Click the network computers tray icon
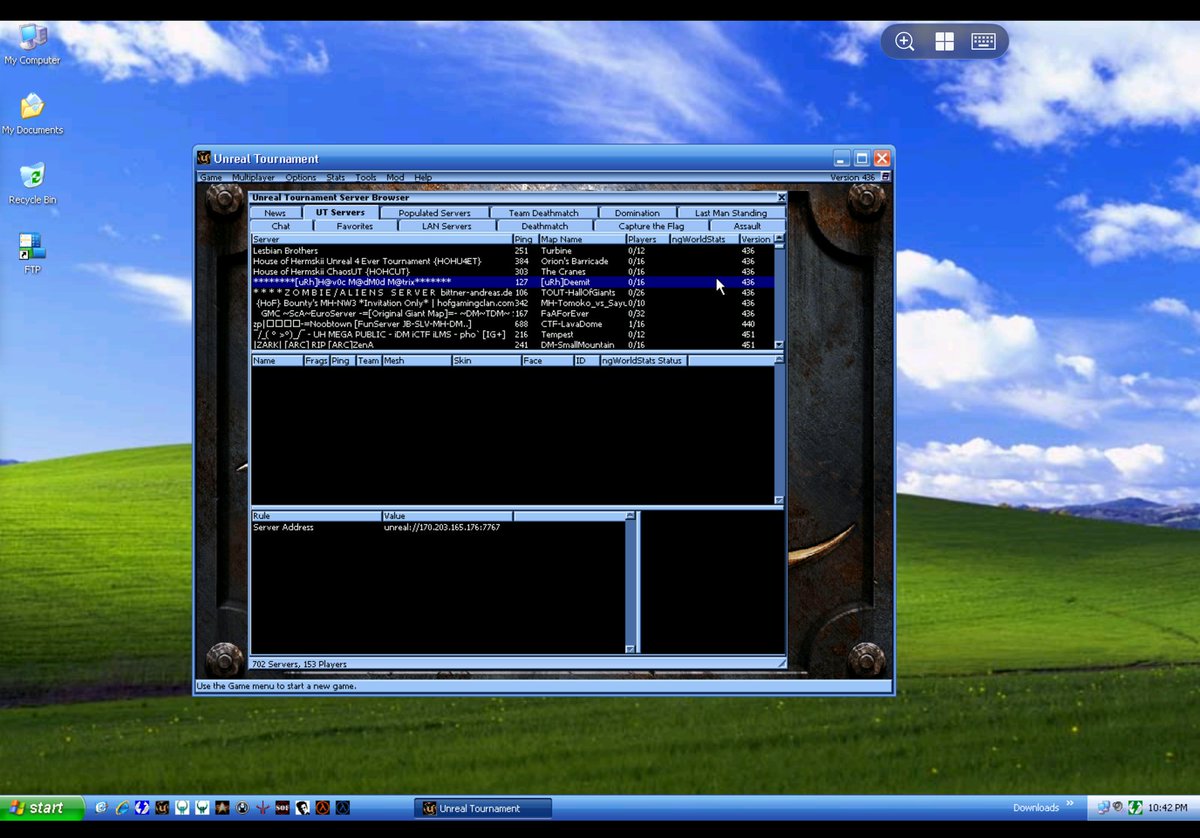1200x838 pixels. coord(1103,807)
